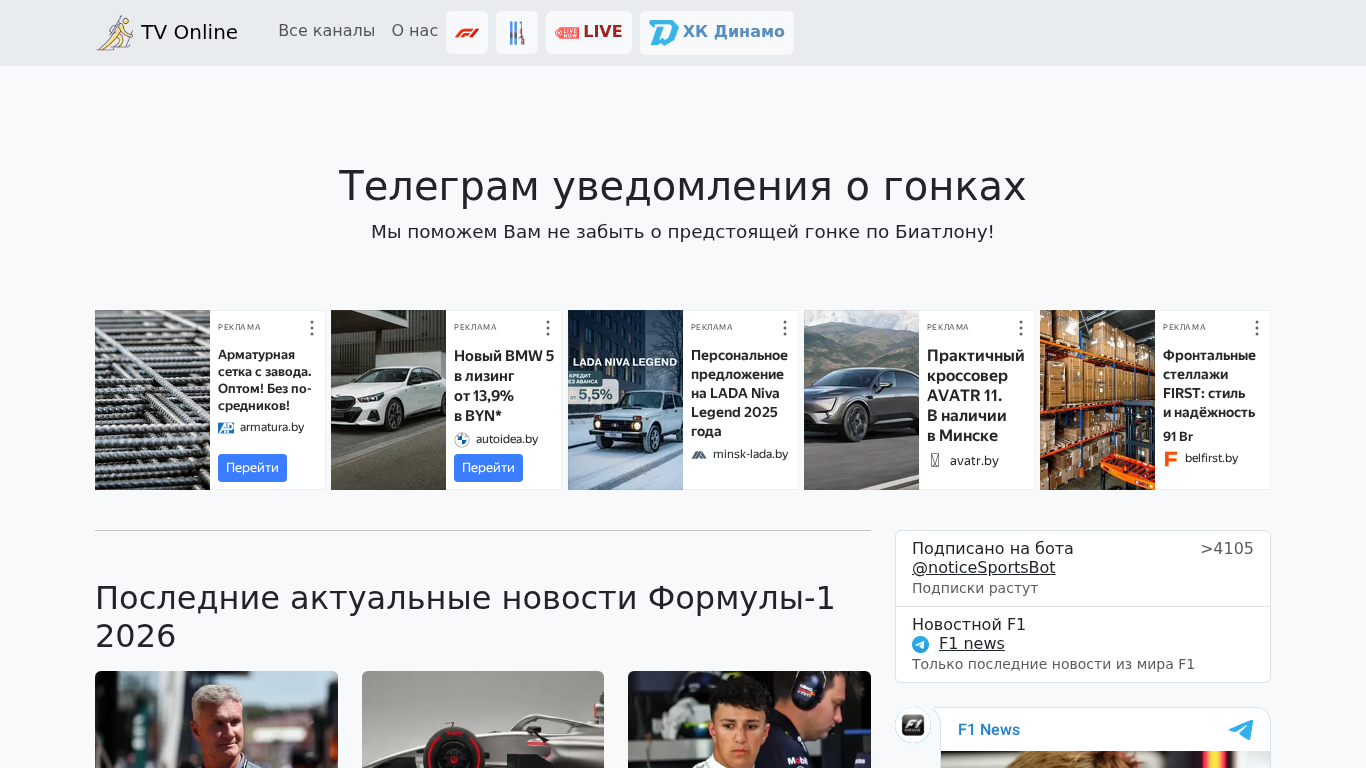Viewport: 1366px width, 768px height.
Task: Open the armatura.by domain link
Action: pyautogui.click(x=272, y=428)
